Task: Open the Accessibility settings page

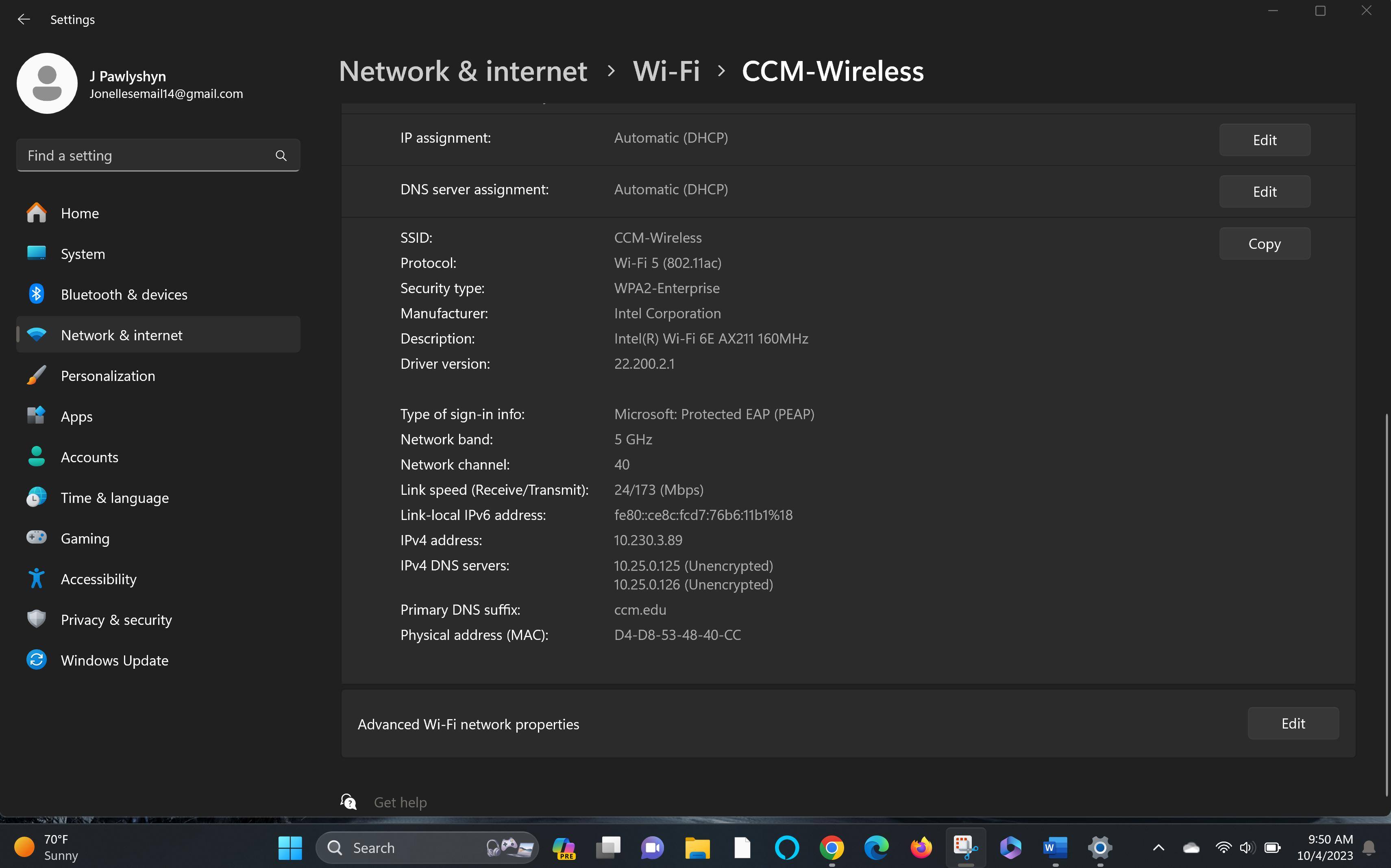Action: click(x=98, y=579)
